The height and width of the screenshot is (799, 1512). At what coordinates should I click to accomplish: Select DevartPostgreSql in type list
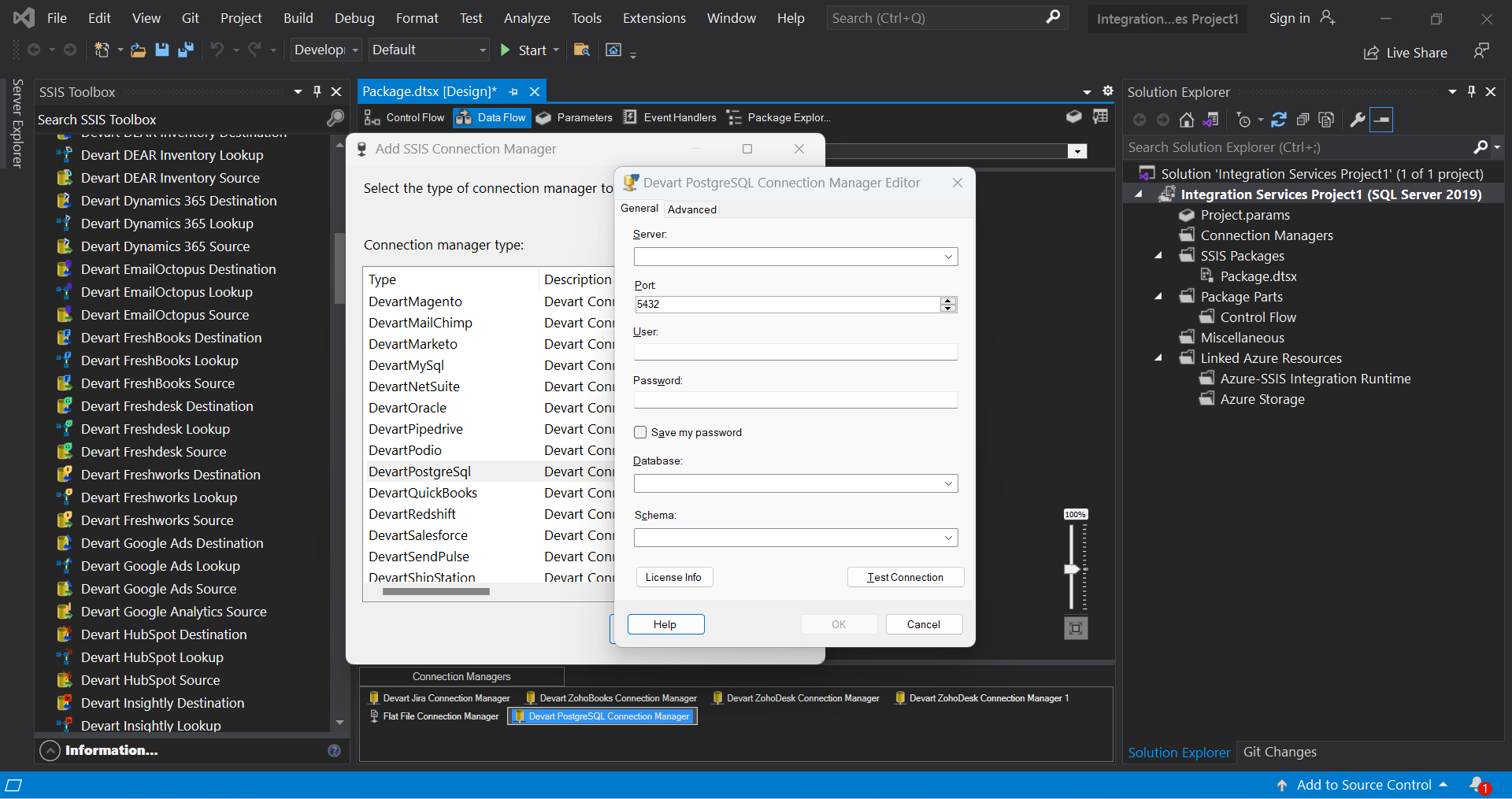pyautogui.click(x=420, y=472)
